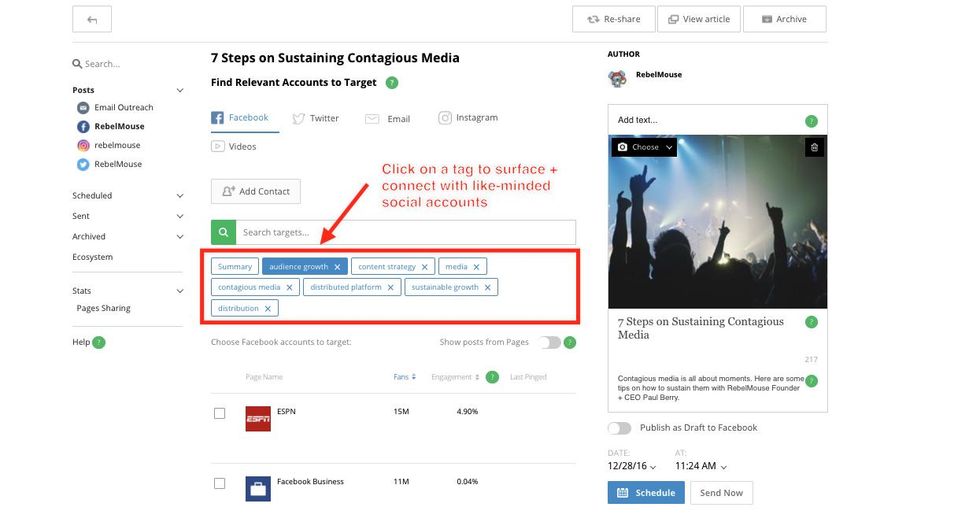Click the ESPN page logo
This screenshot has height=515, width=980.
(258, 418)
